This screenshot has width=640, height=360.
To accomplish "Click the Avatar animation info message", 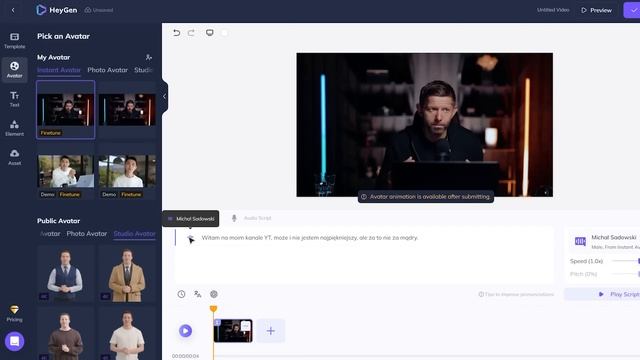I will click(x=426, y=197).
